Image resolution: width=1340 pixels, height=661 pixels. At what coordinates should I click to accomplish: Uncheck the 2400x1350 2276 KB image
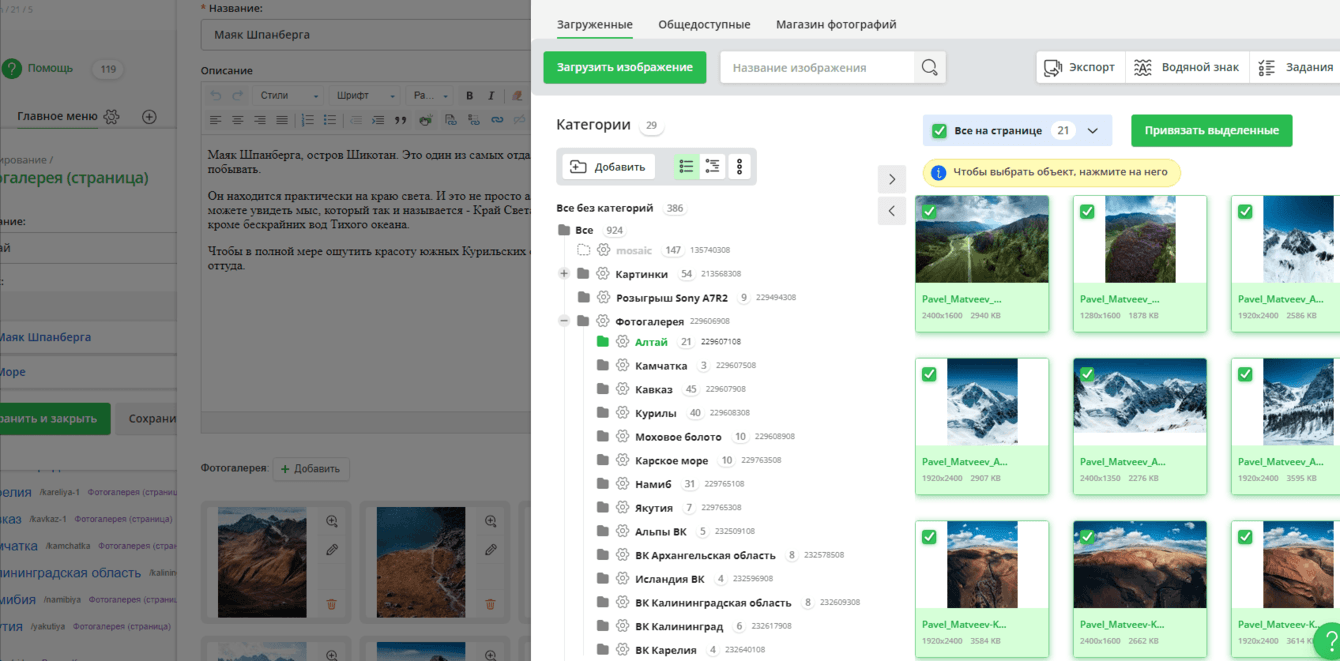tap(1087, 374)
